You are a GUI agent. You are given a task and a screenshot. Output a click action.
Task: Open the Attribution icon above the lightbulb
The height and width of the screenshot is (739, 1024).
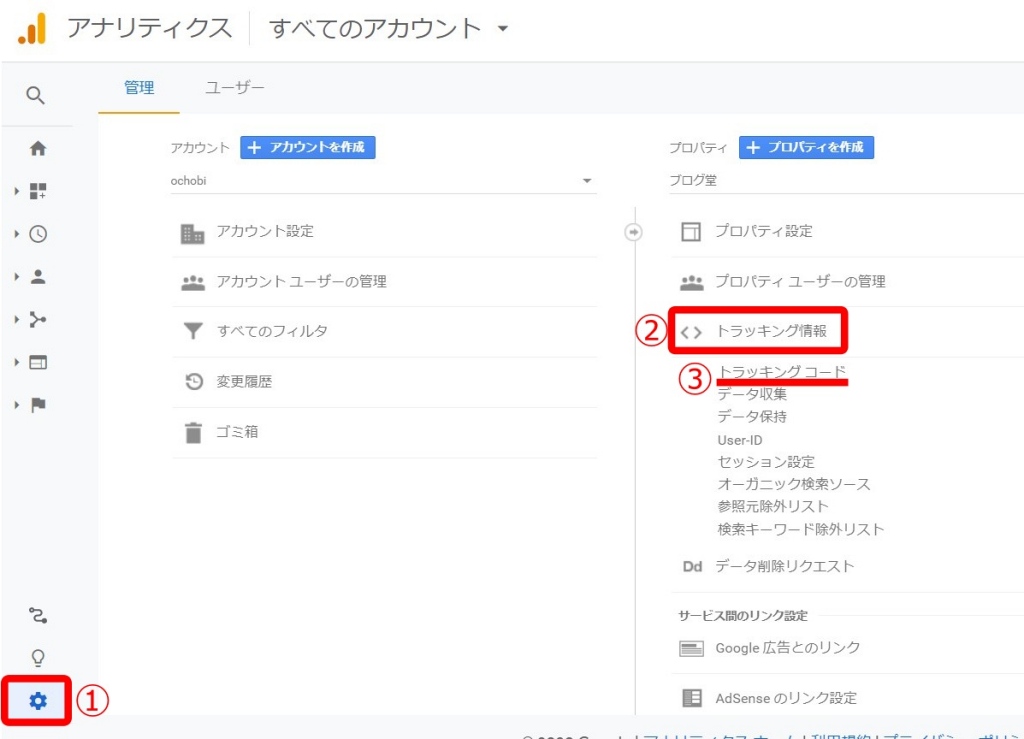pyautogui.click(x=38, y=617)
